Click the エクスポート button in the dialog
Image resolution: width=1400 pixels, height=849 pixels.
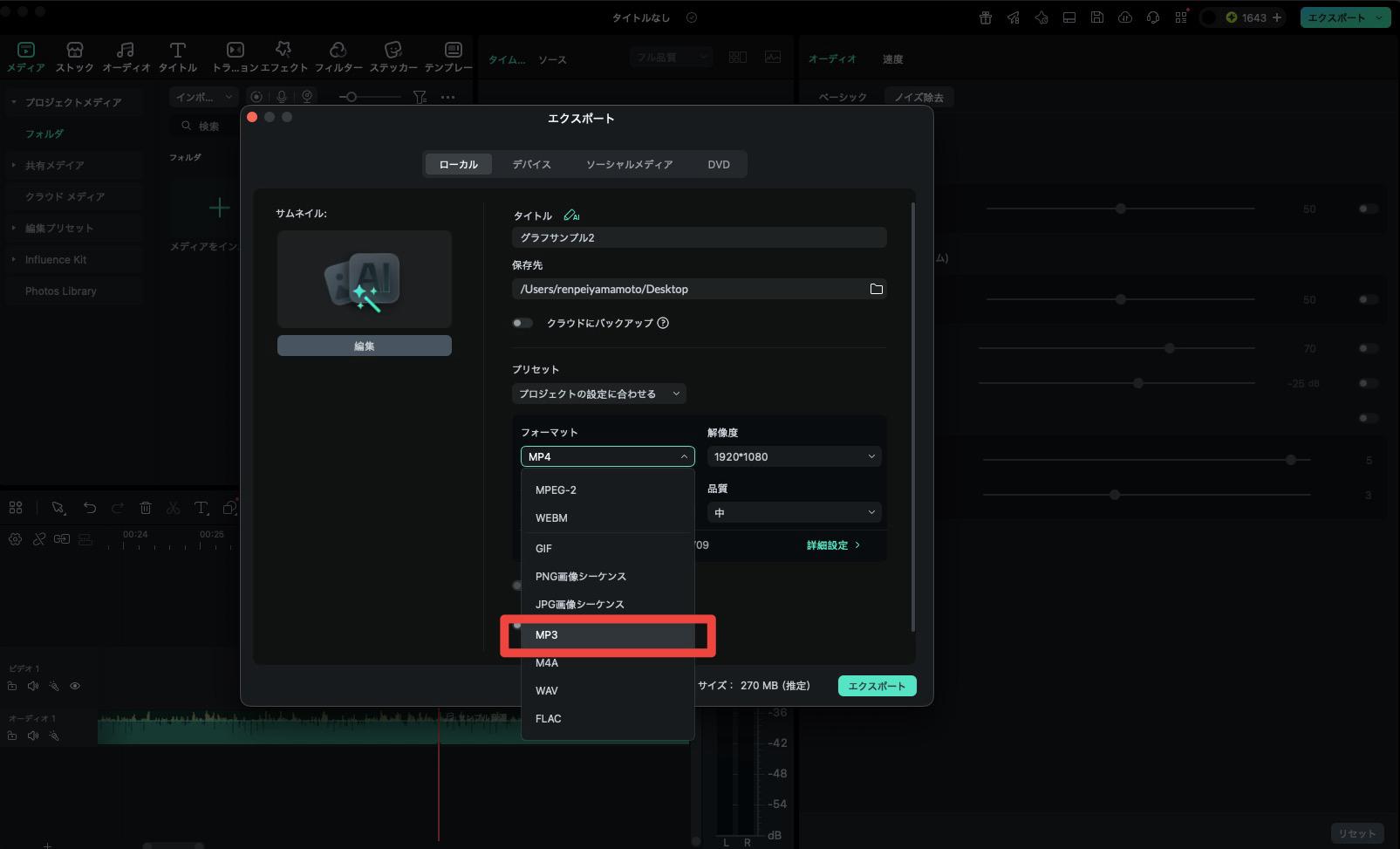[x=876, y=686]
